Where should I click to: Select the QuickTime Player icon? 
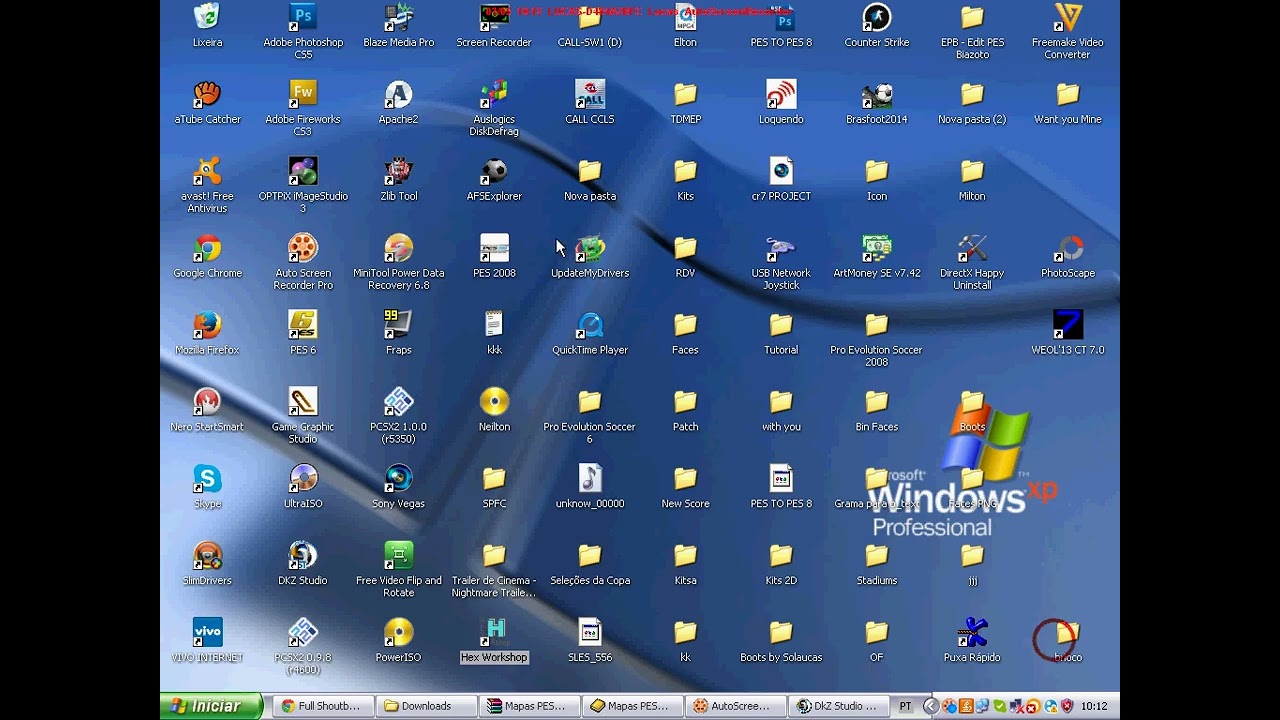[x=590, y=325]
